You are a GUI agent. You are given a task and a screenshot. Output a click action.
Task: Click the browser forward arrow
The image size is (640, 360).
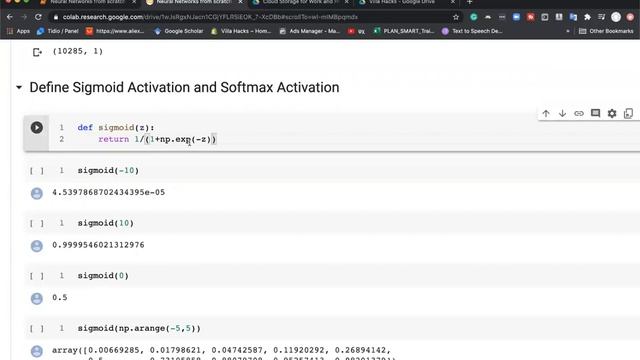24,17
